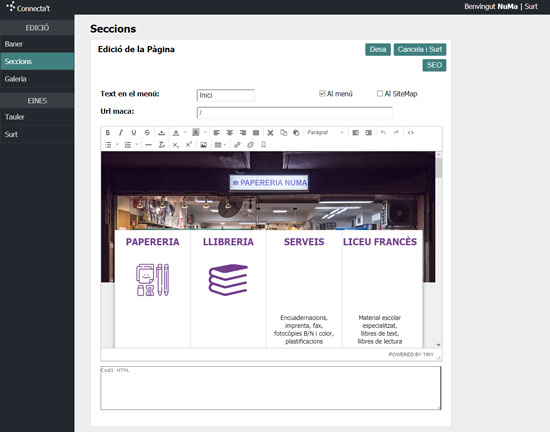Open background color dropdown arrow
The image size is (550, 432).
coord(205,133)
